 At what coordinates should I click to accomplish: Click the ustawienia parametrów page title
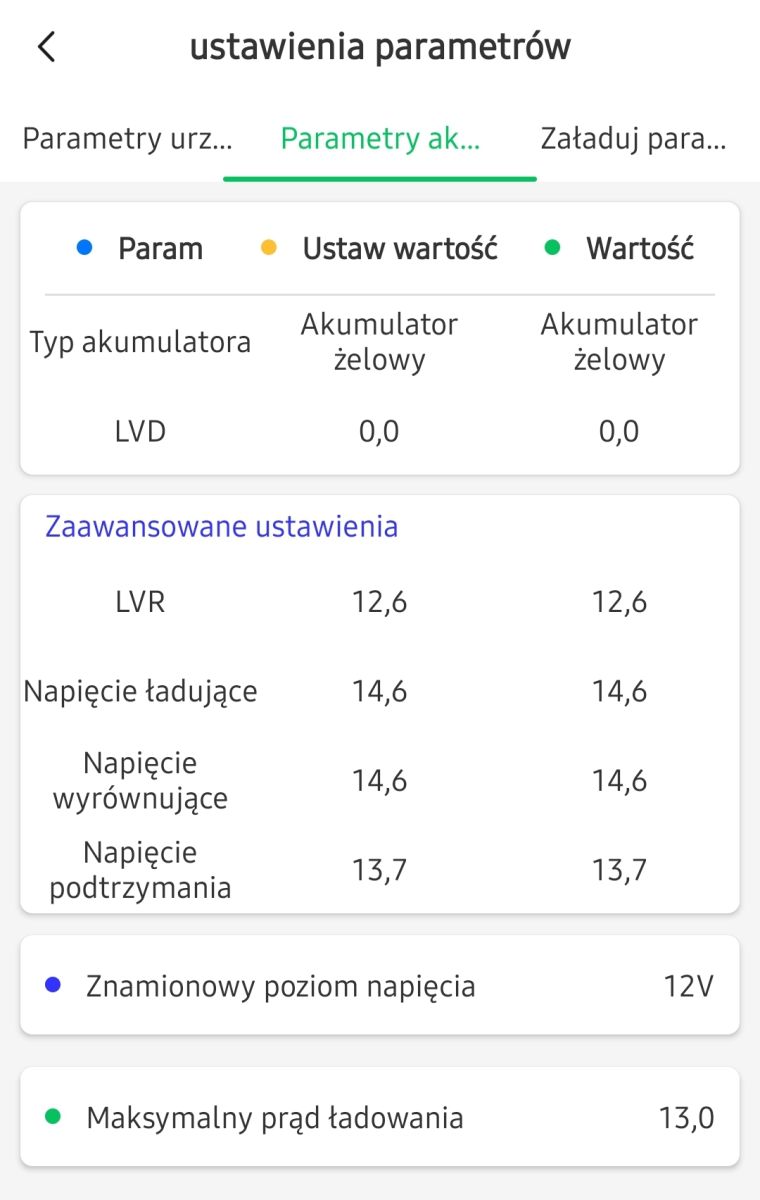[x=380, y=47]
